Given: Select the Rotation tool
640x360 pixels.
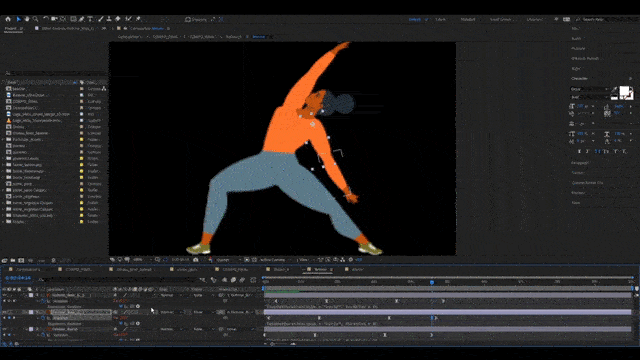Looking at the screenshot, I should 46,19.
